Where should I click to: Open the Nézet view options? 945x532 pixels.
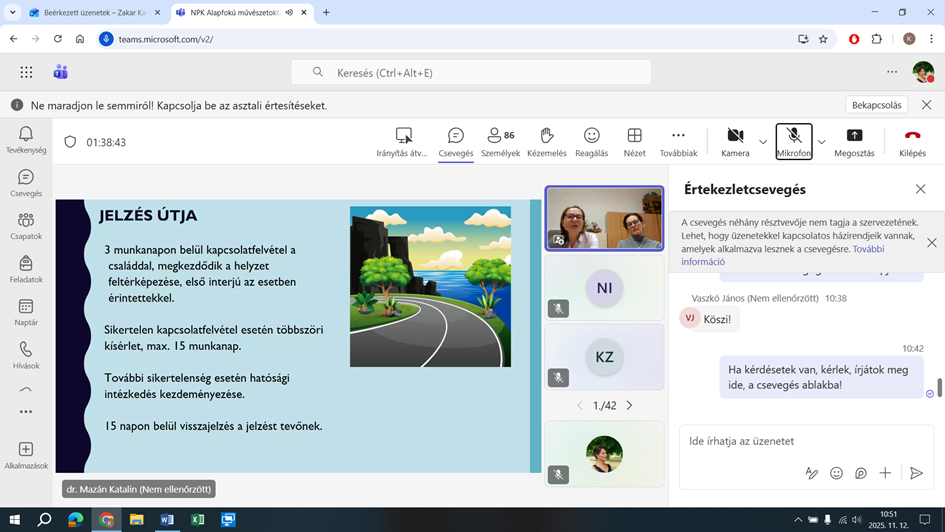pyautogui.click(x=634, y=141)
